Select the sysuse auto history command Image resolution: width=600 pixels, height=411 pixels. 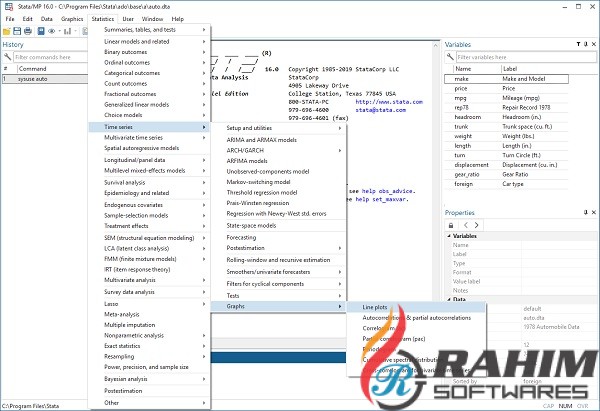pos(45,79)
